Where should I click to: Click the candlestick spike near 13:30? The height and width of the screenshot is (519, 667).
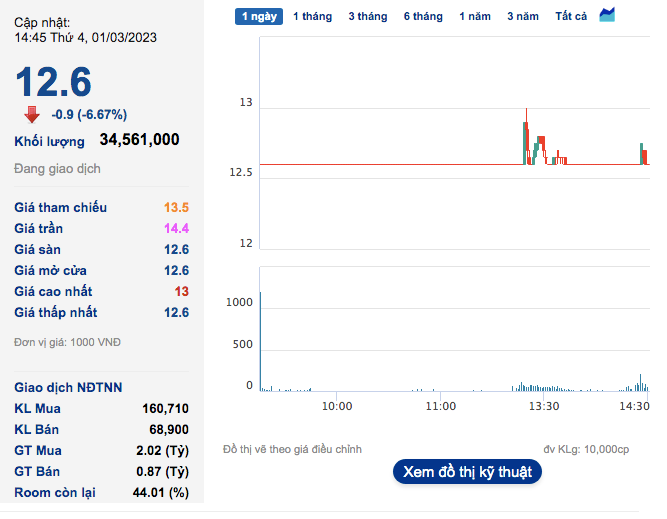[x=526, y=135]
